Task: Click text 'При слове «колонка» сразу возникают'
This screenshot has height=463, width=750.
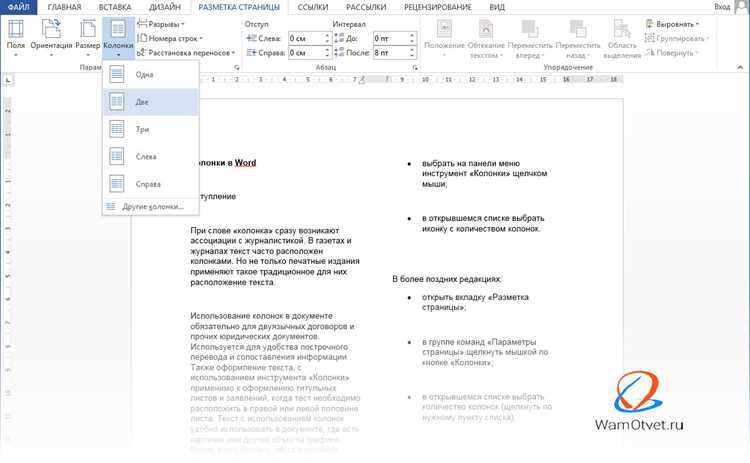Action: pos(265,230)
